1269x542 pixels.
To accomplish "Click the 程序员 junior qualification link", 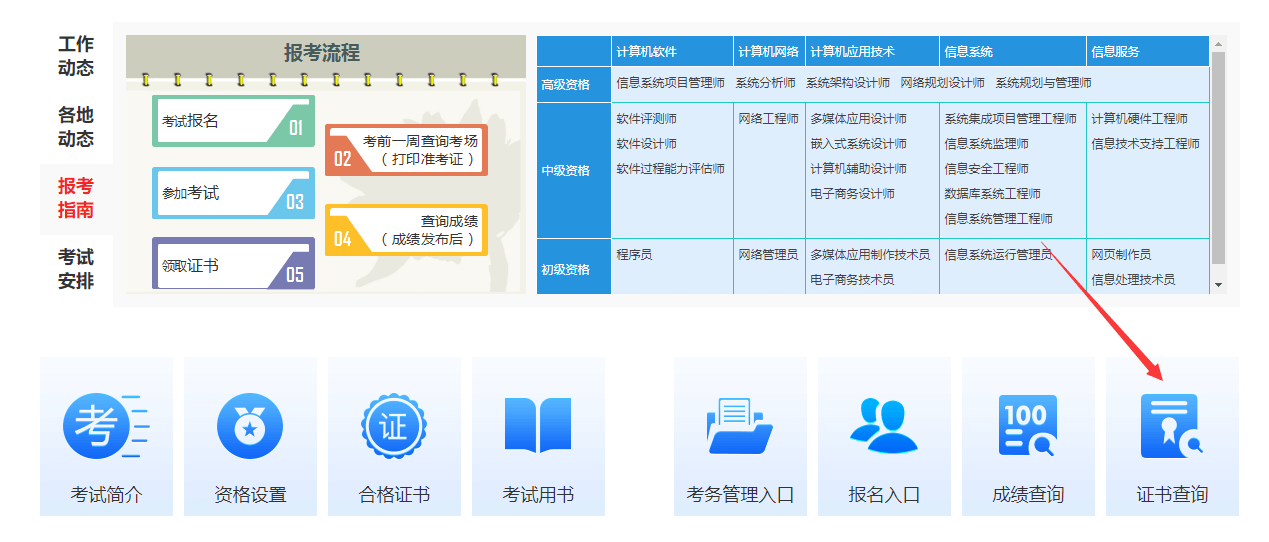I will (x=634, y=255).
